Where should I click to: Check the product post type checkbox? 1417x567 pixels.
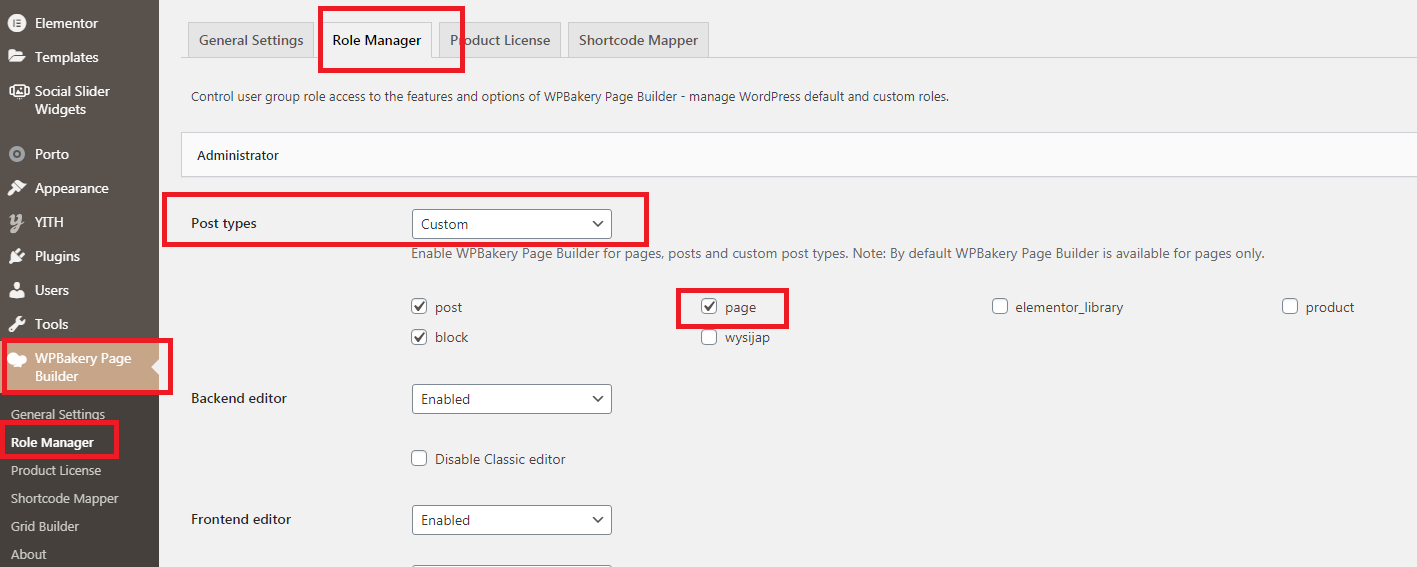(x=1290, y=307)
